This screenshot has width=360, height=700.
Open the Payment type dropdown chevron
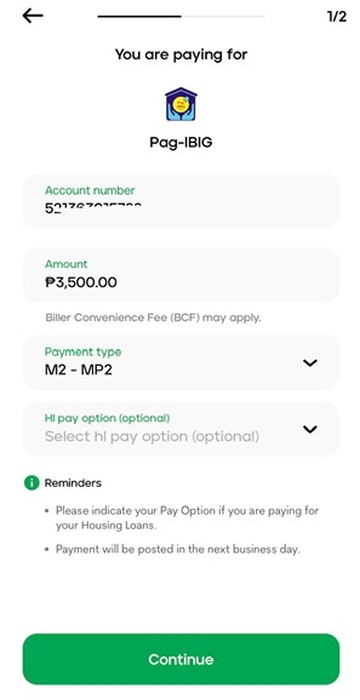(310, 363)
